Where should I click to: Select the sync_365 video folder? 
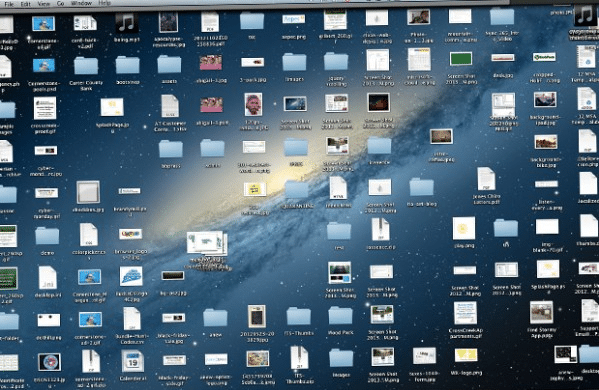point(502,17)
